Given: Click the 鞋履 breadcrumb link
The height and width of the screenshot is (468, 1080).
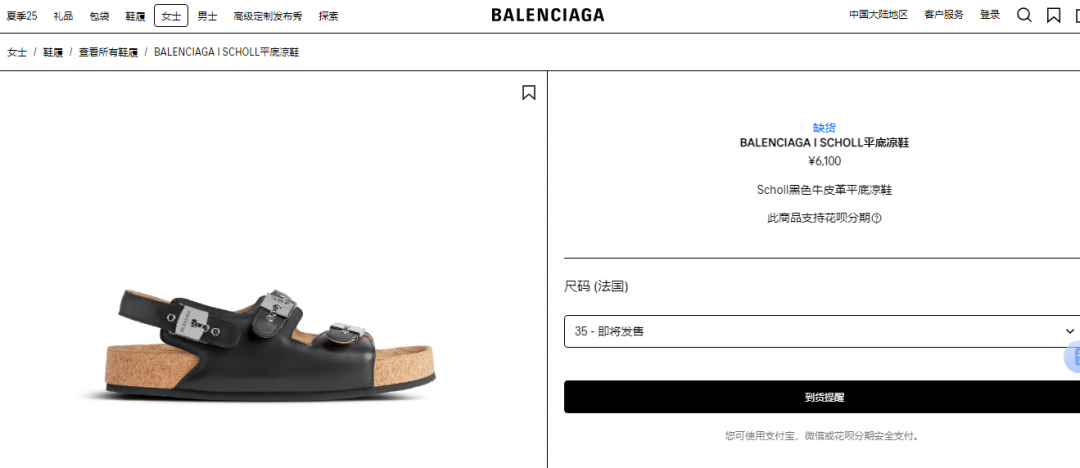Looking at the screenshot, I should [x=53, y=52].
